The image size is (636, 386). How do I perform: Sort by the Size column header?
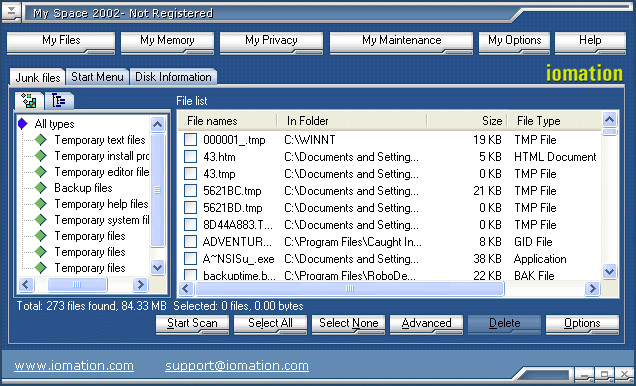[466, 121]
